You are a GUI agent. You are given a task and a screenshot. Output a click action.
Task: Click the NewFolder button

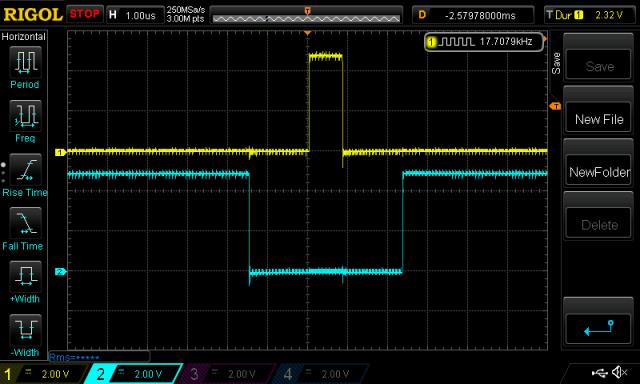click(598, 172)
